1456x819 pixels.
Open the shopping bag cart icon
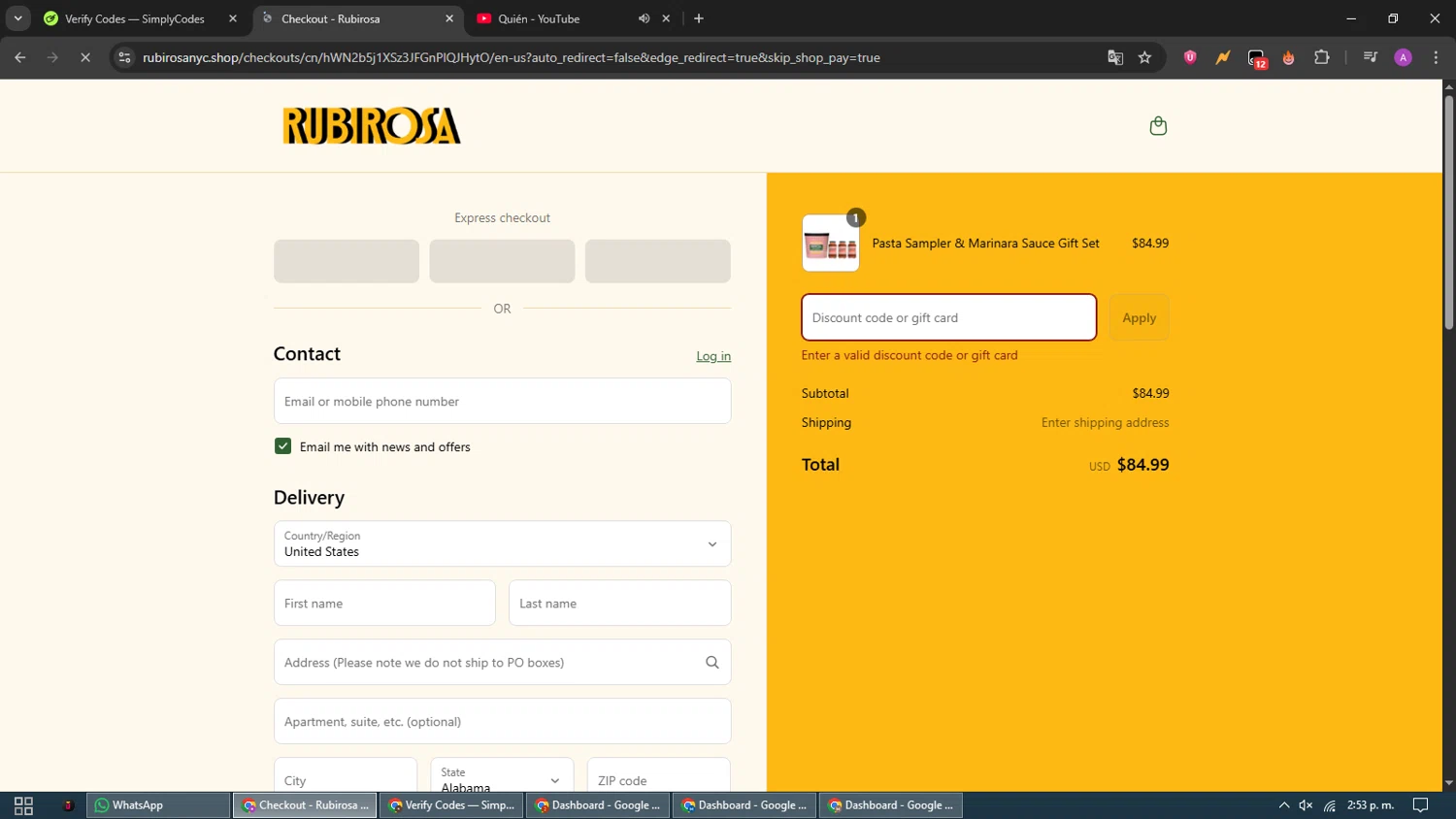pos(1158,126)
